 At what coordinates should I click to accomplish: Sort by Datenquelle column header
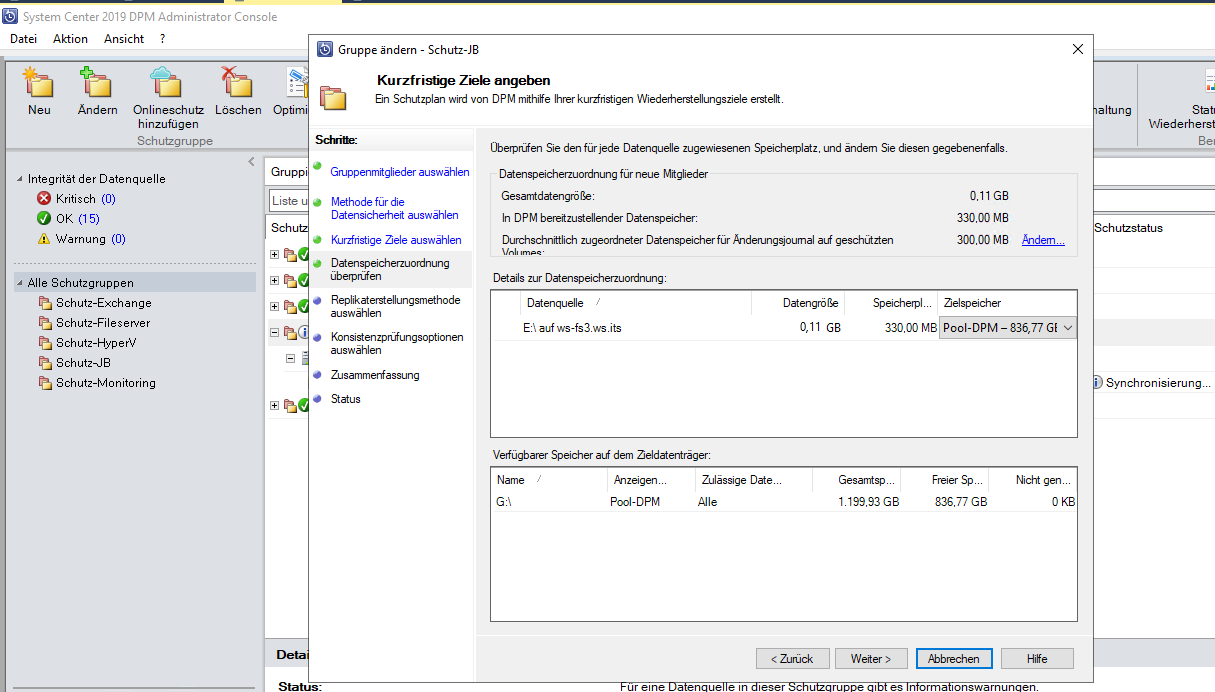tap(636, 303)
